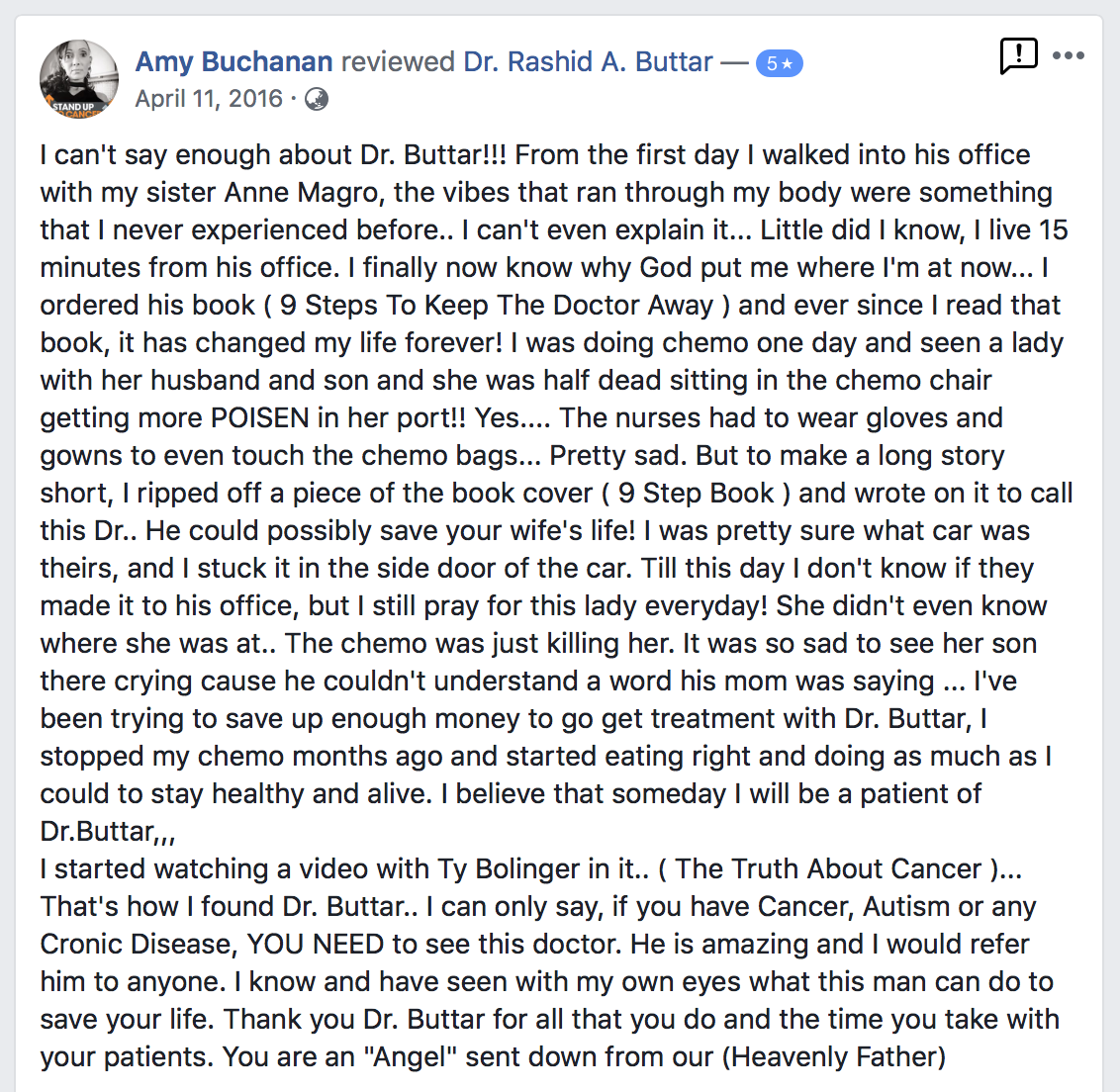Open the April 11, 2016 timestamp
Image resolution: width=1120 pixels, height=1092 pixels.
[x=209, y=99]
